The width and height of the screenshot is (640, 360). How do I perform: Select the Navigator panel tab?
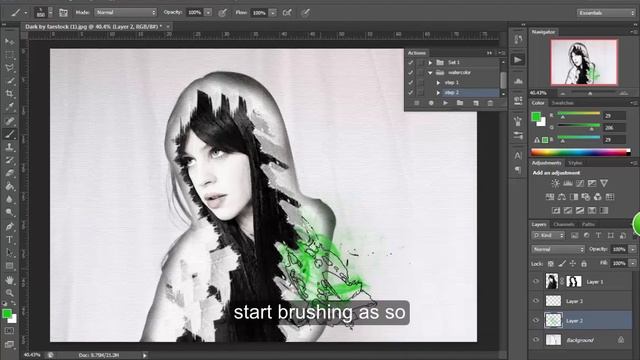(543, 32)
